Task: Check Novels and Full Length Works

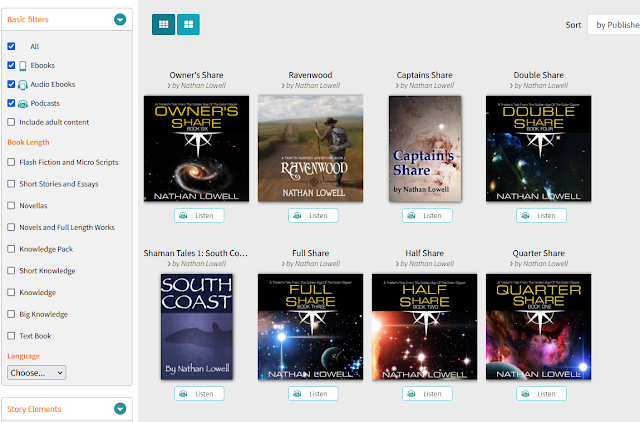Action: click(11, 227)
